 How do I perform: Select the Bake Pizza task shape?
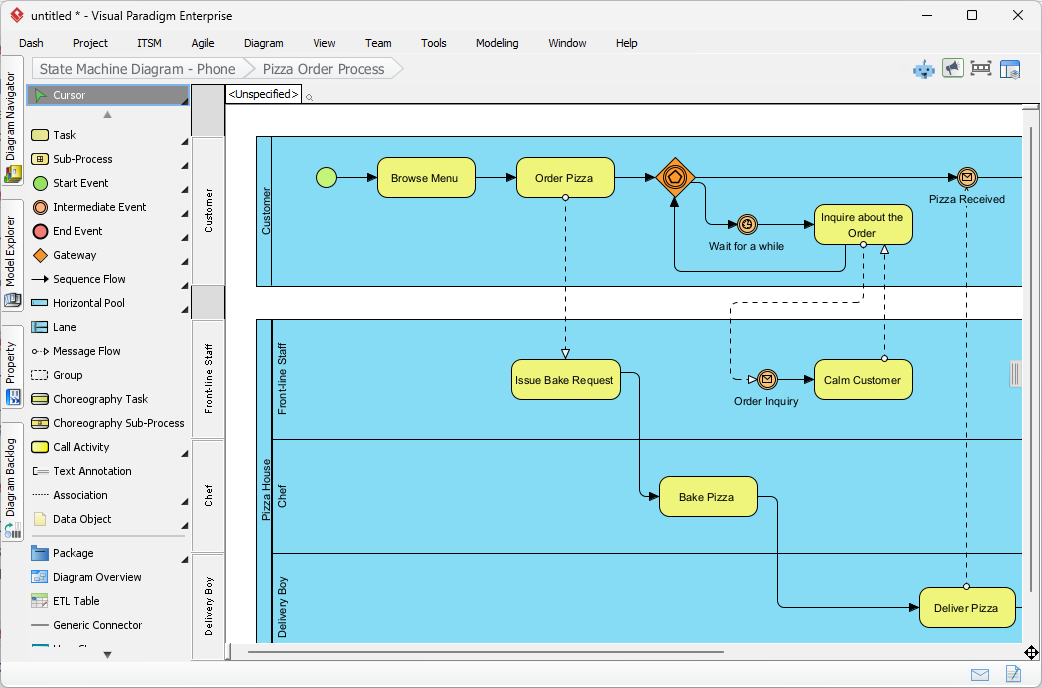pos(708,496)
